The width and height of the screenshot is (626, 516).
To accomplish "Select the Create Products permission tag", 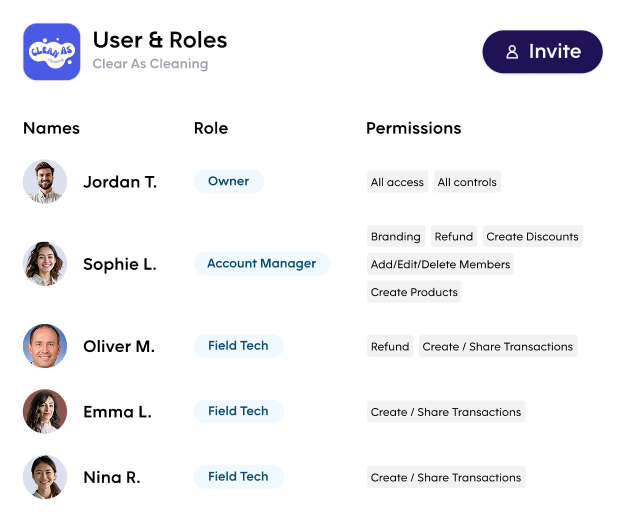I will click(x=414, y=292).
